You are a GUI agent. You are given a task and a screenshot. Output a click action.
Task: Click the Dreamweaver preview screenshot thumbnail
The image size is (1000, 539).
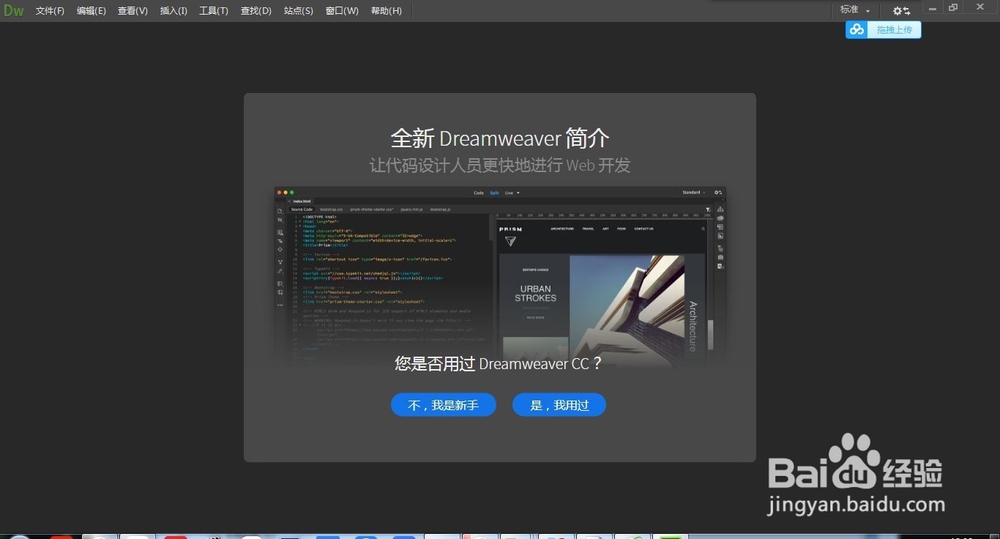(500, 276)
